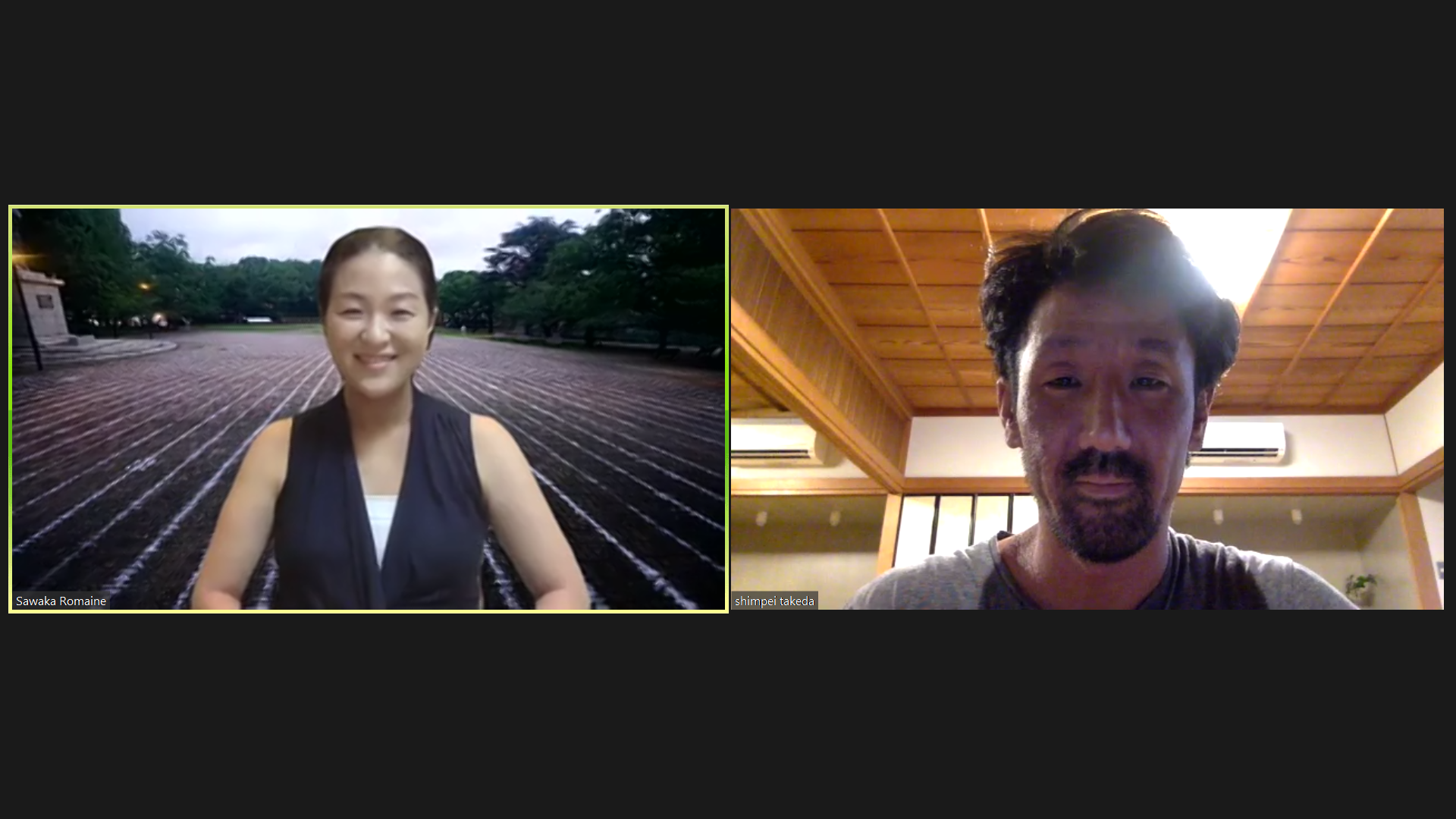Select shimpei takeda's video tile
The height and width of the screenshot is (819, 1456).
point(1087,409)
